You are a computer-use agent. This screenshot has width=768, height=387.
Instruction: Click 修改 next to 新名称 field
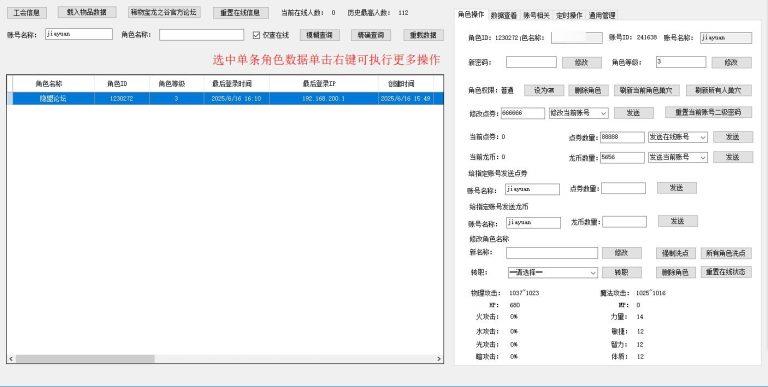622,253
